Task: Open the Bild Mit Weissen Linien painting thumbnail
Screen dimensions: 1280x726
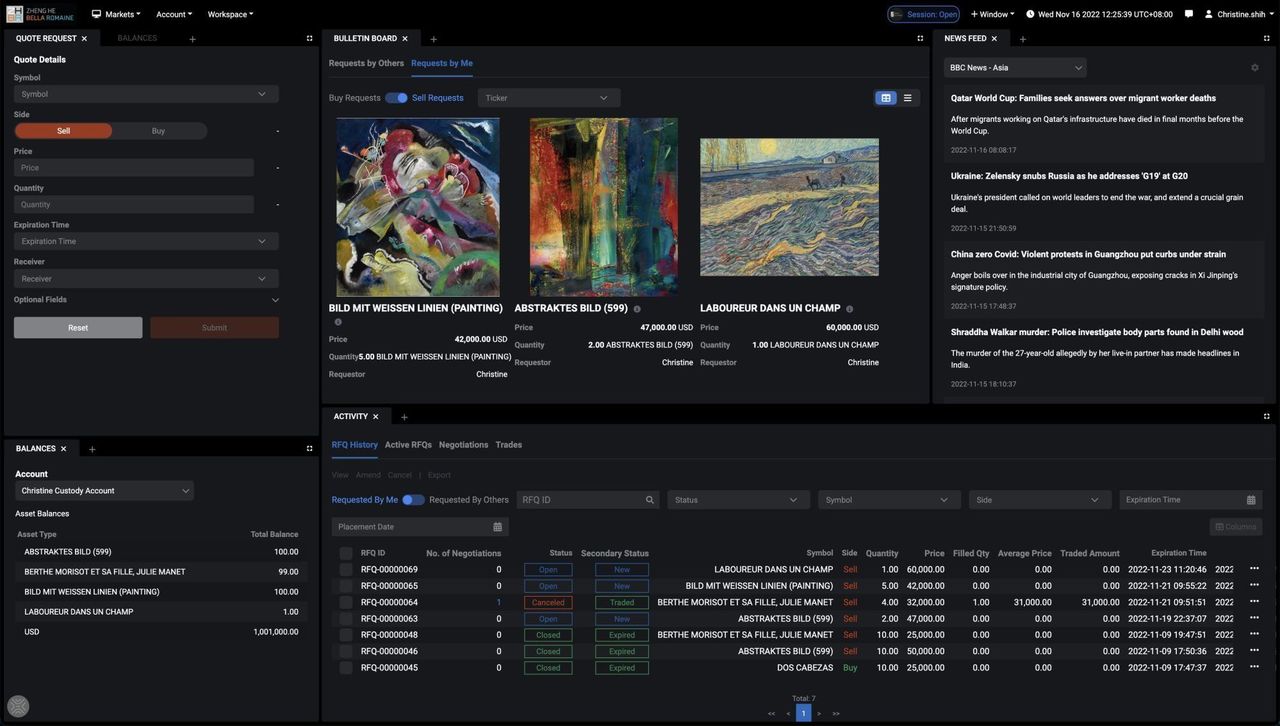Action: [418, 207]
